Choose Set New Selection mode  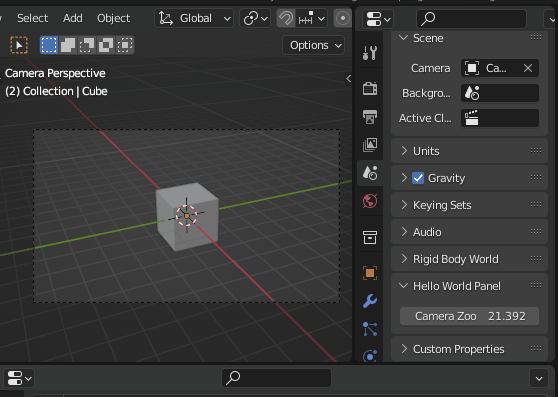49,45
